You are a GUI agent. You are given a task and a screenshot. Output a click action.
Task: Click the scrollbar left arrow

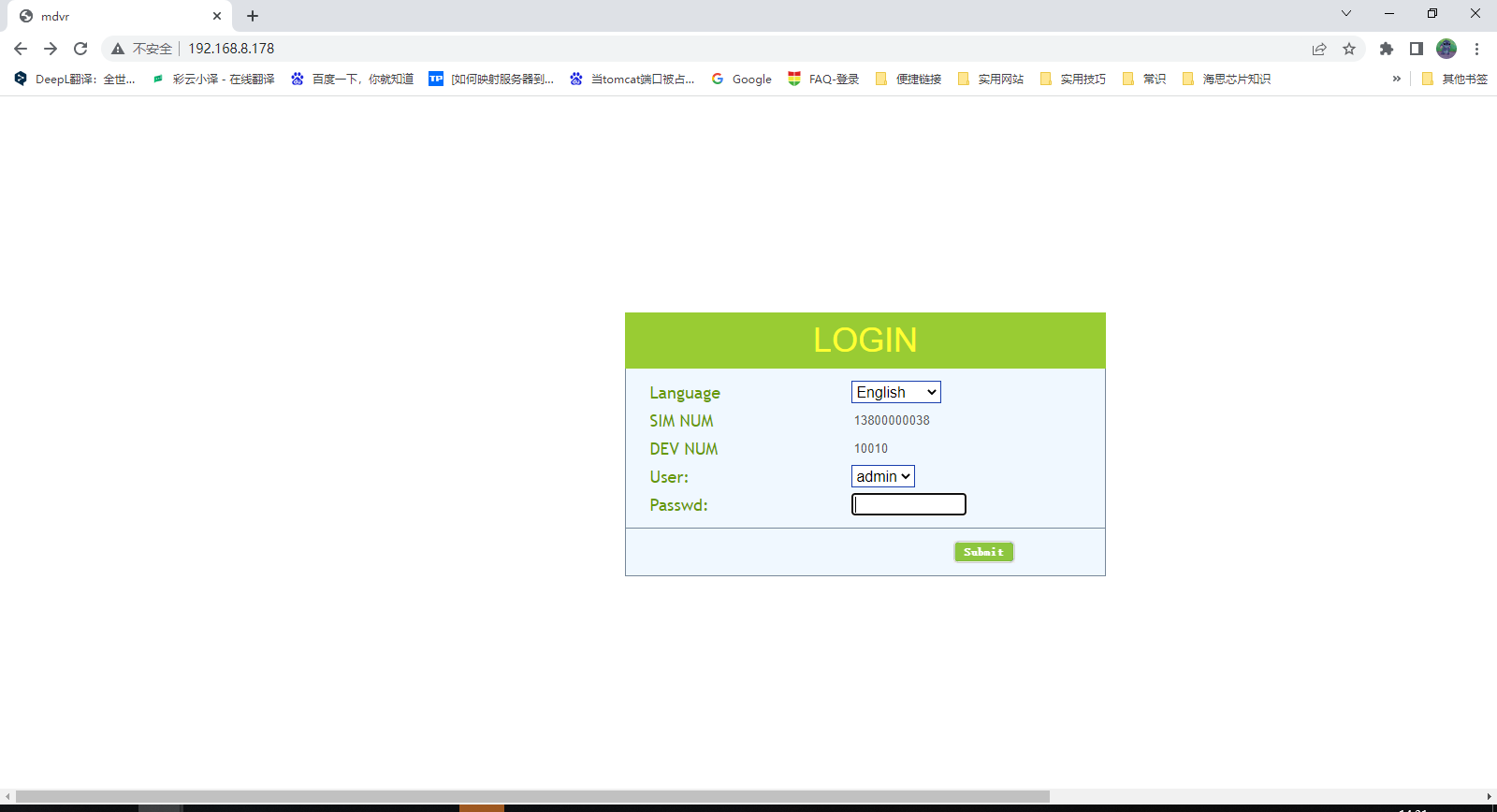7,796
